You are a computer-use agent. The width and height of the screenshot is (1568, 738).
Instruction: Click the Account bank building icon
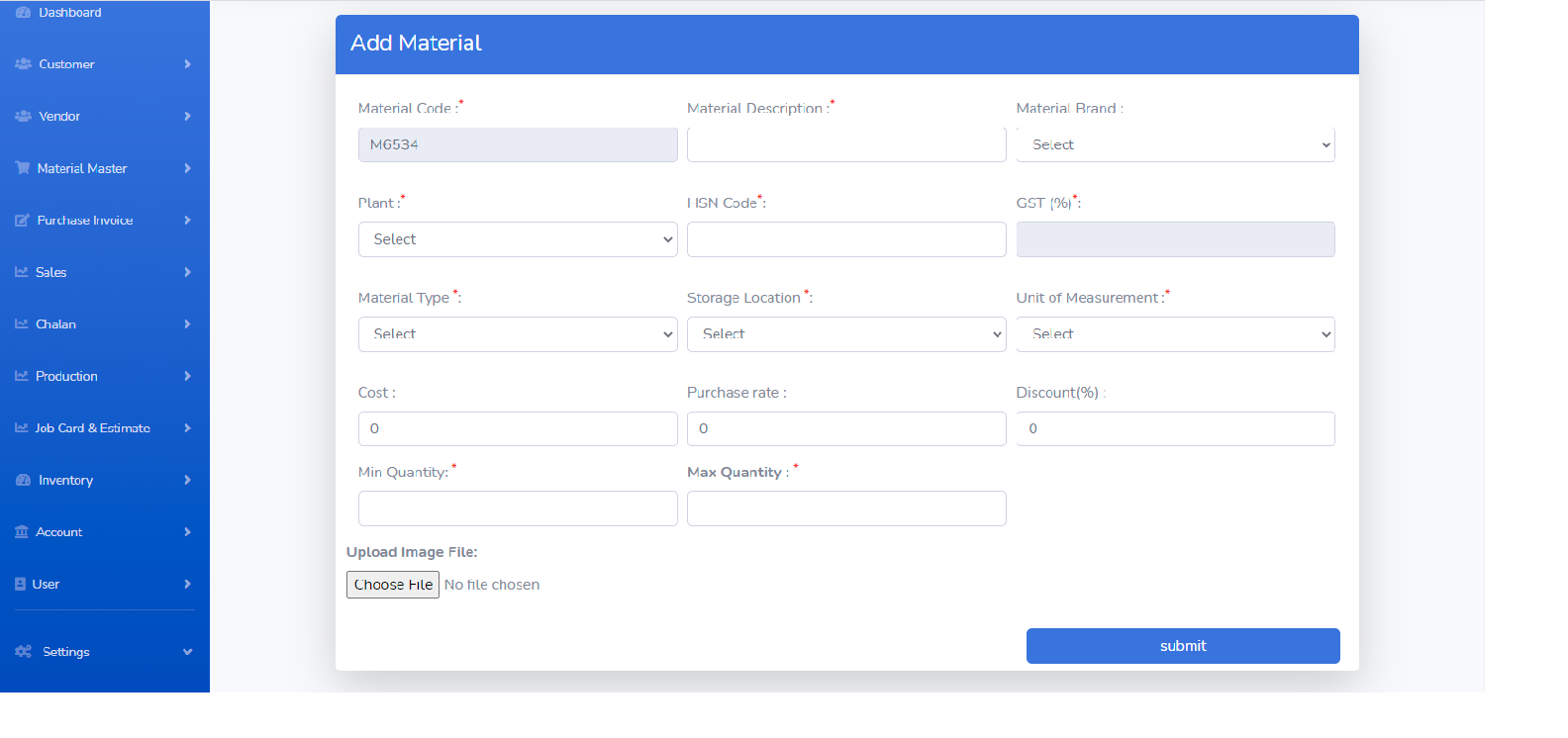click(x=22, y=532)
